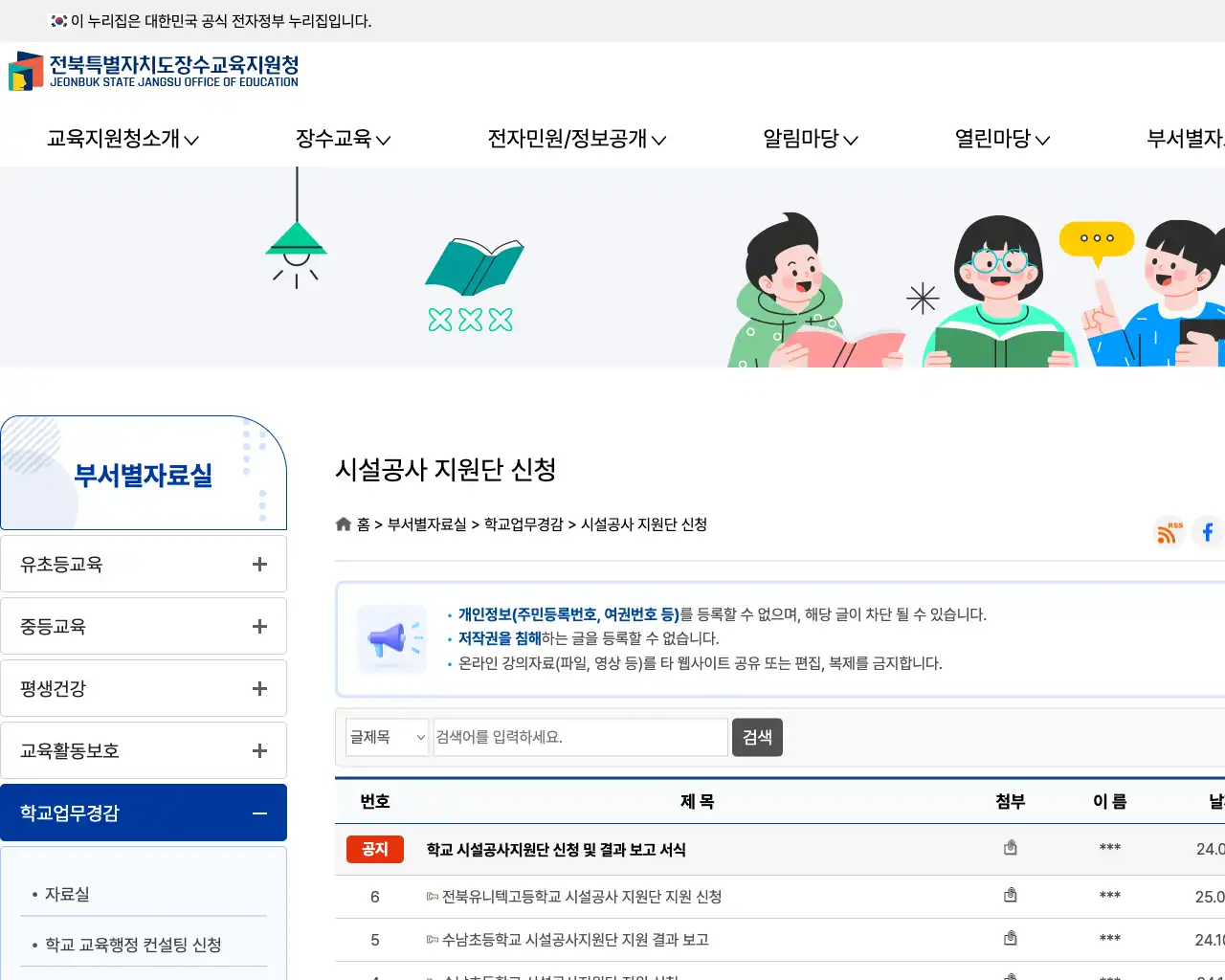Click the home icon in breadcrumb

coord(344,523)
